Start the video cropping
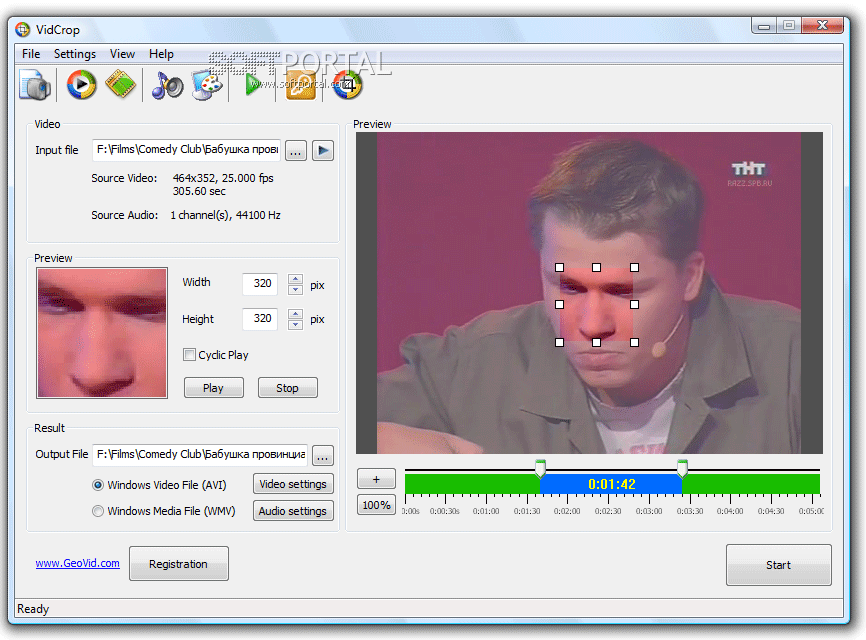 [x=778, y=565]
